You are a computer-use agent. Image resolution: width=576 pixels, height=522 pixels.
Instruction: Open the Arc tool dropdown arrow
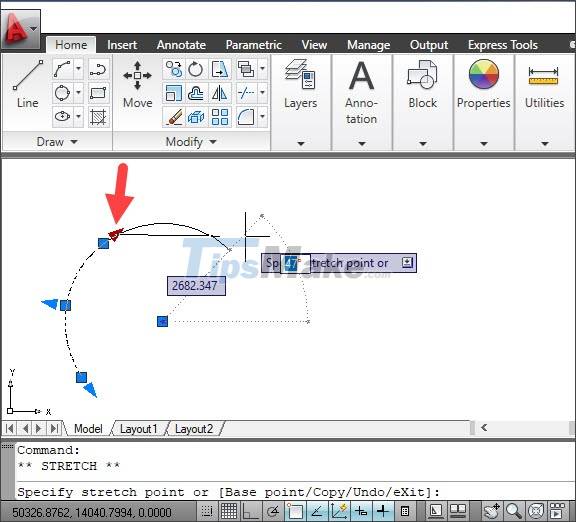[78, 69]
